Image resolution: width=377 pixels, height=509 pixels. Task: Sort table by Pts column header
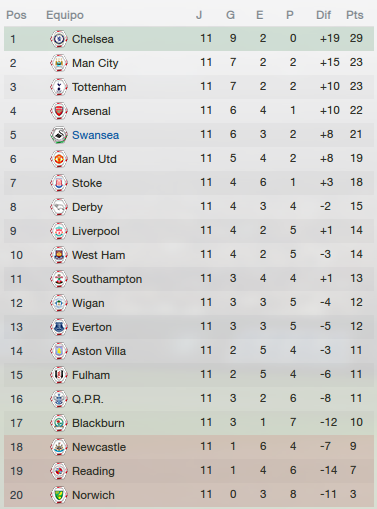point(355,15)
